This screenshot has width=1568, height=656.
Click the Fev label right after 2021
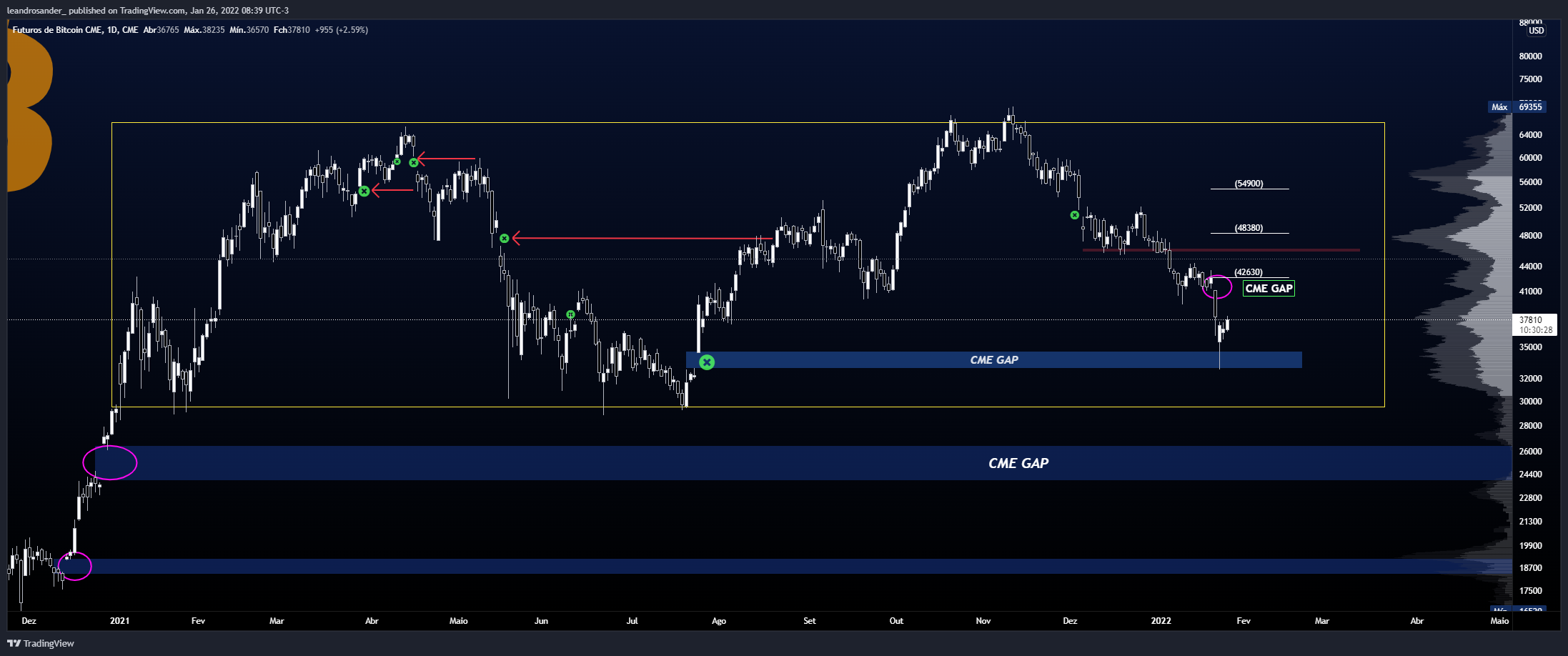pyautogui.click(x=198, y=621)
